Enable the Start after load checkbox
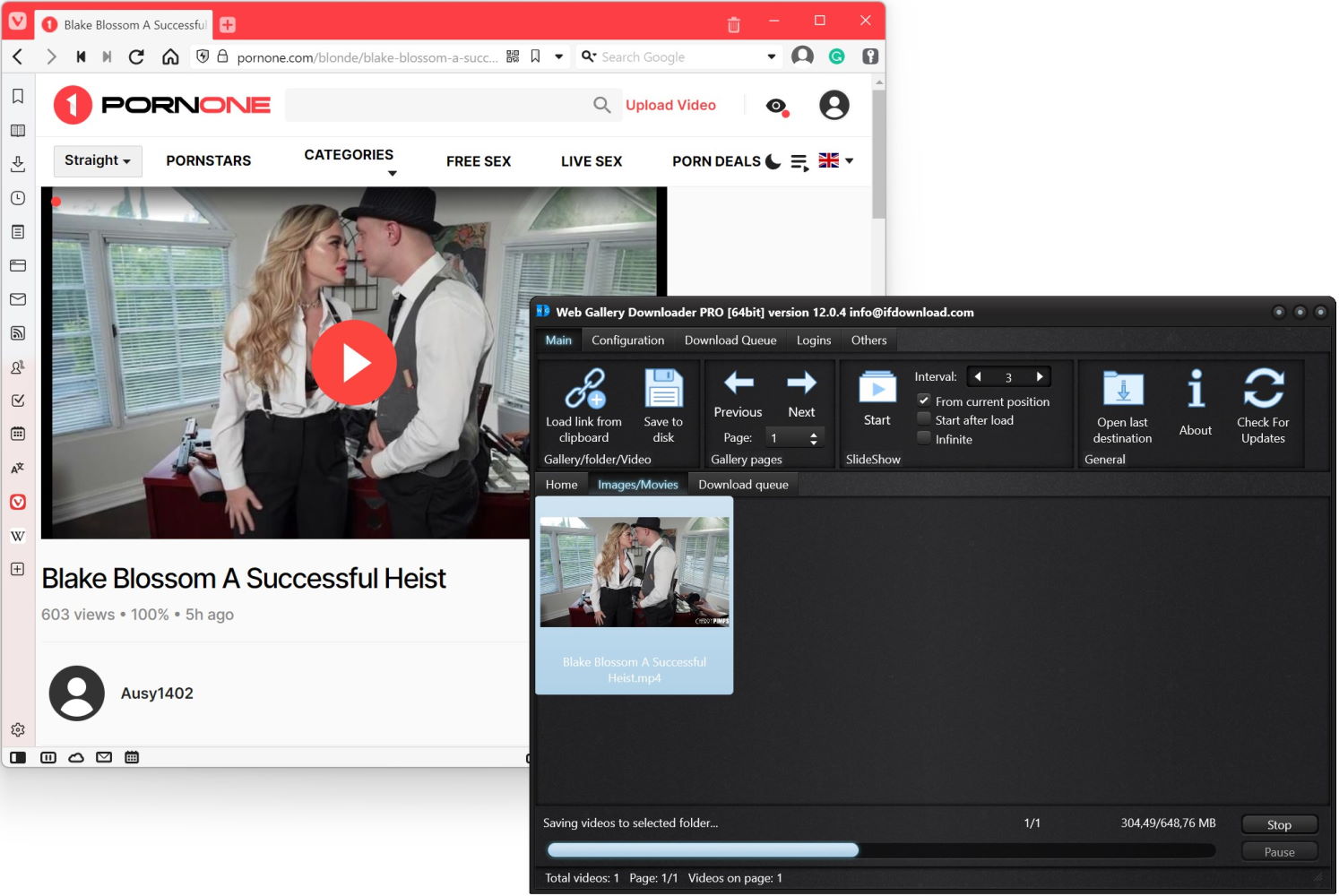This screenshot has height=896, width=1339. [x=924, y=419]
